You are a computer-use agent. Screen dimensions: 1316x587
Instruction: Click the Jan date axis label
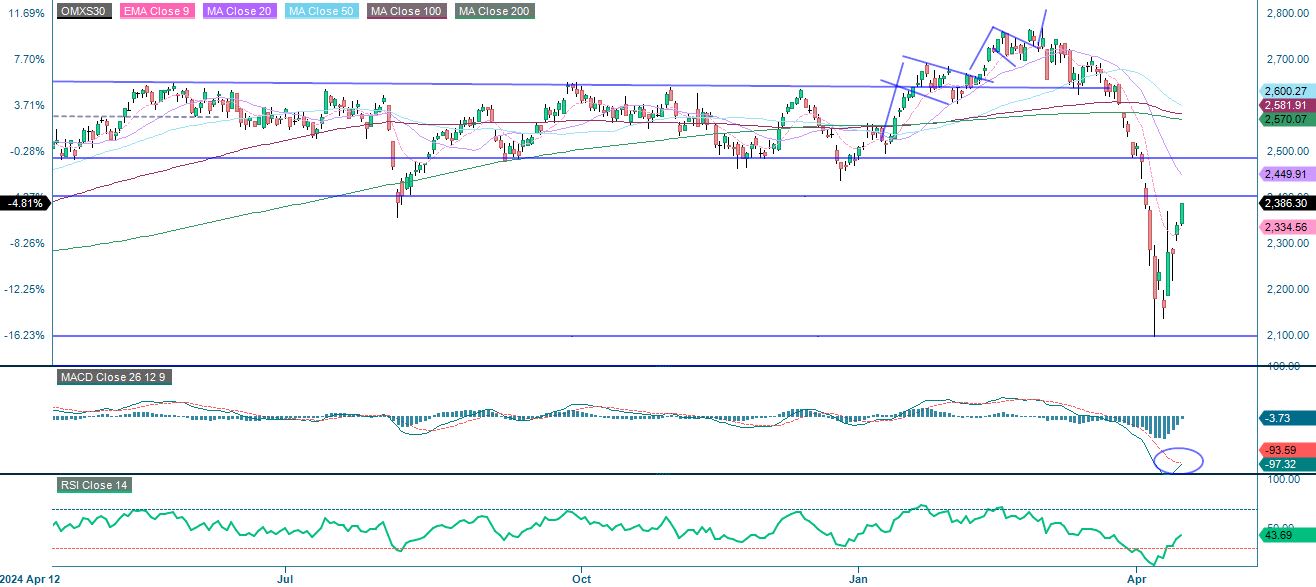[858, 578]
